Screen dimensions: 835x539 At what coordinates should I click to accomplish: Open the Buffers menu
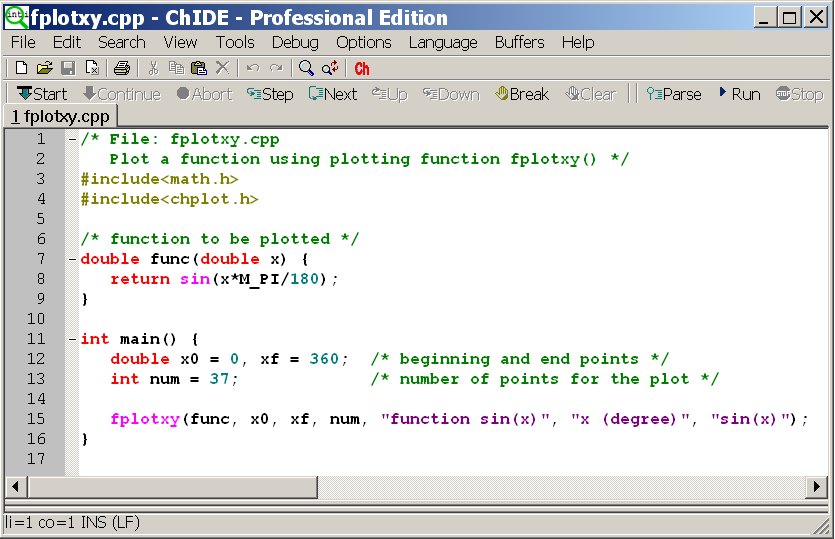tap(519, 43)
